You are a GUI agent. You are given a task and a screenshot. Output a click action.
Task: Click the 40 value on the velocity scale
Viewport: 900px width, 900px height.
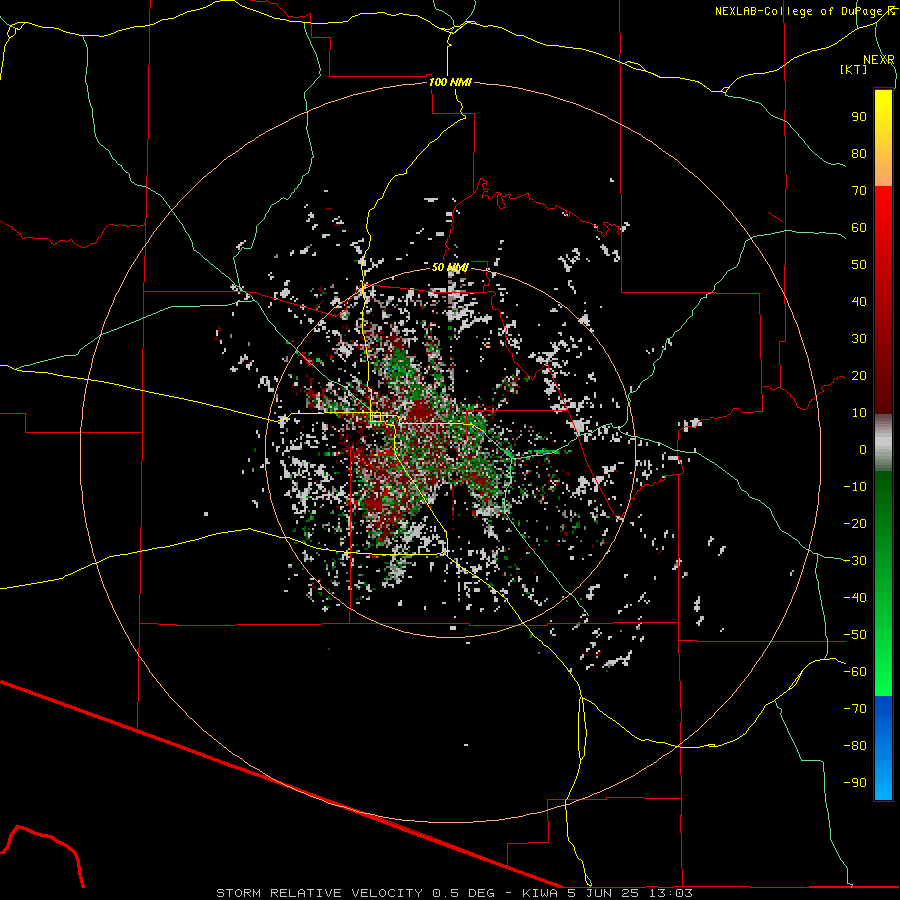(x=859, y=302)
